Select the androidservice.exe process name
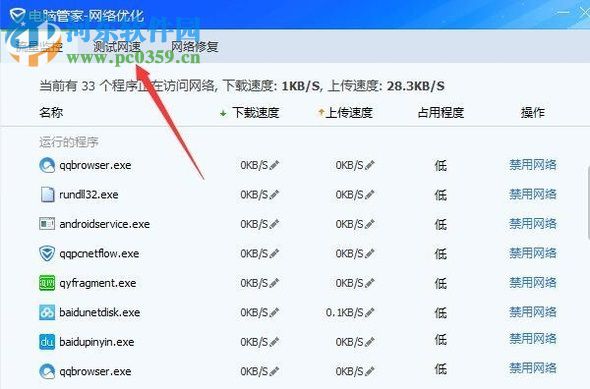 (x=105, y=224)
